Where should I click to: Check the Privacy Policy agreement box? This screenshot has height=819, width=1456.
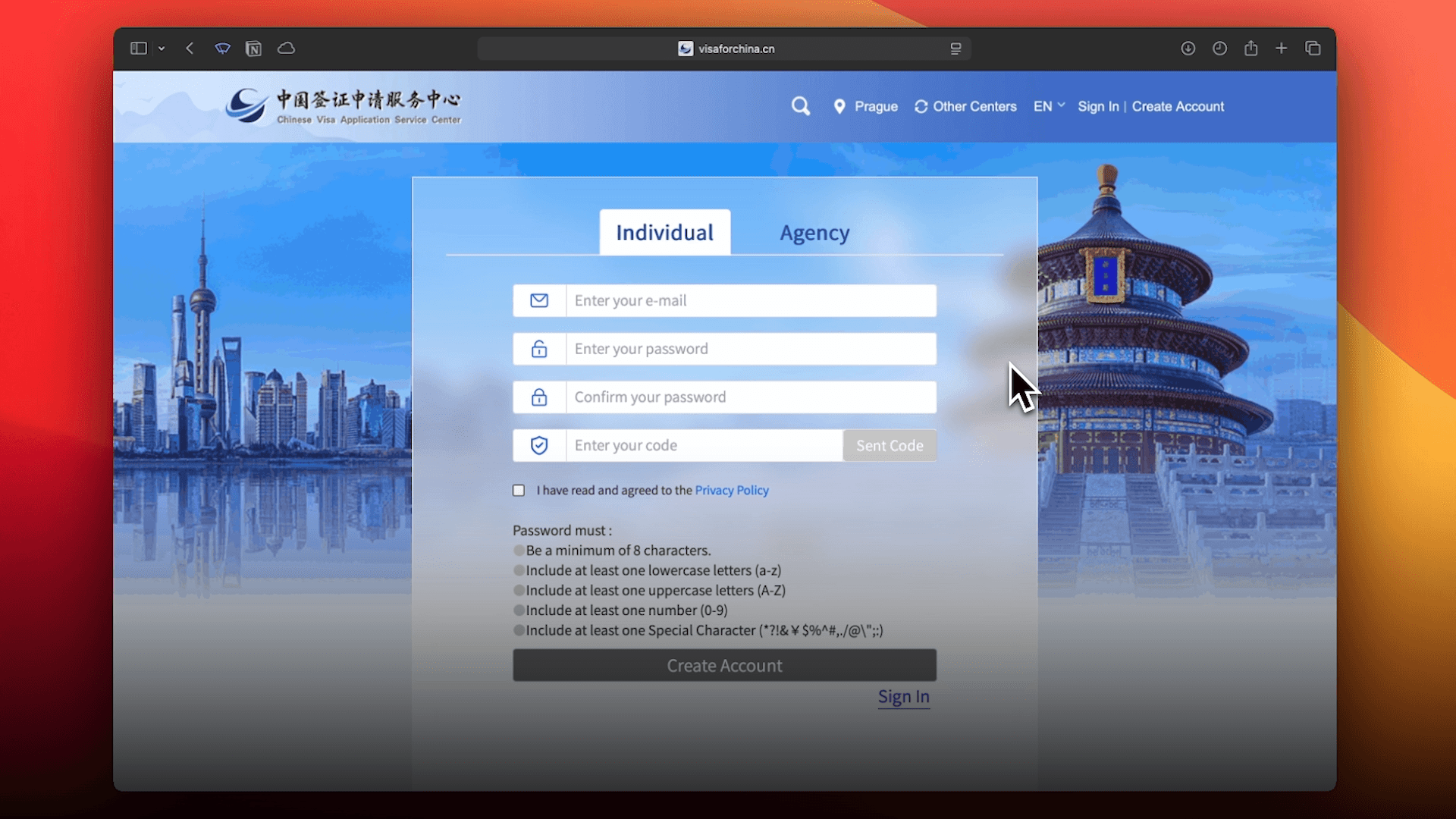(x=519, y=491)
